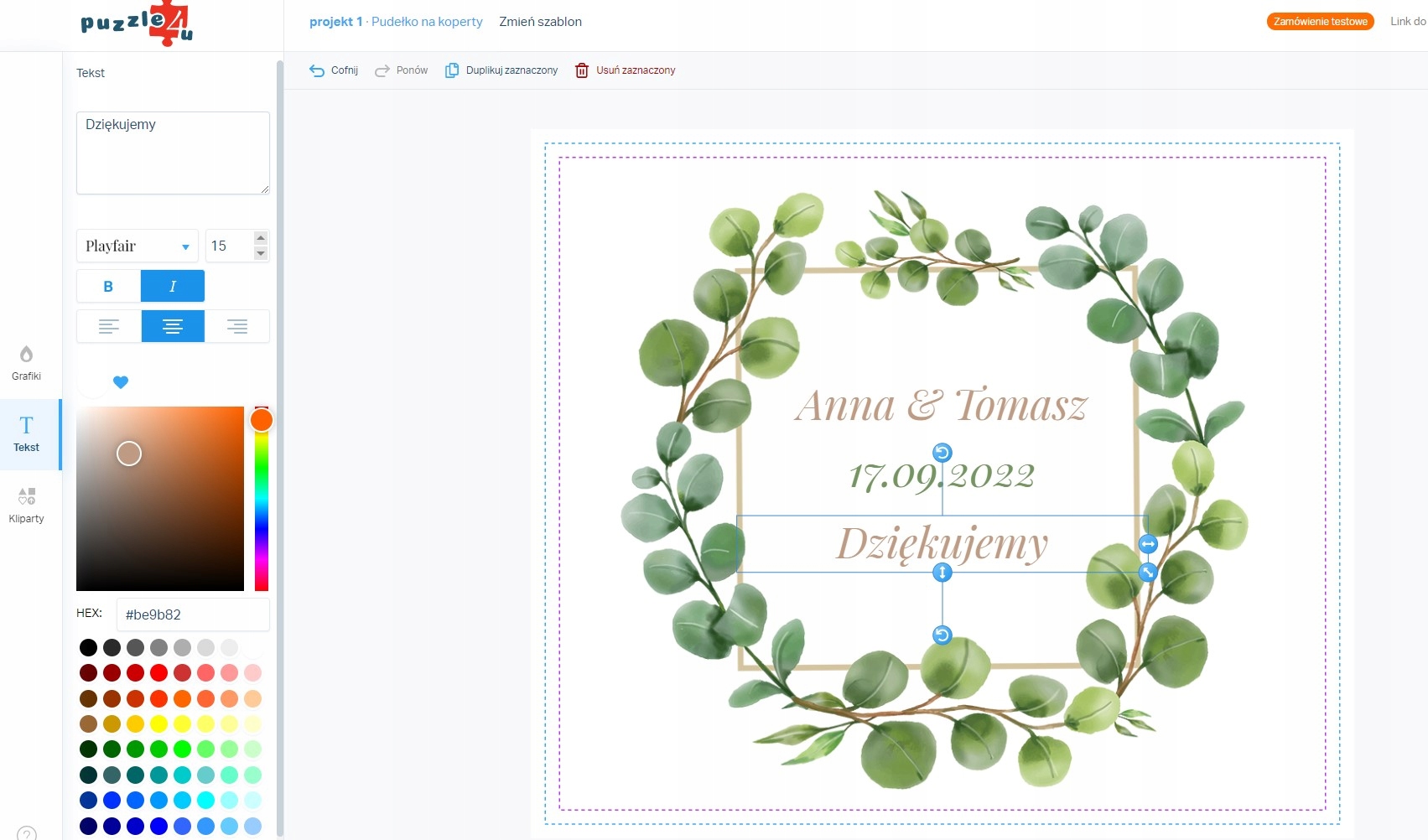Click the Duplikuj zaznaczony copy icon
Viewport: 1428px width, 840px height.
coord(452,70)
